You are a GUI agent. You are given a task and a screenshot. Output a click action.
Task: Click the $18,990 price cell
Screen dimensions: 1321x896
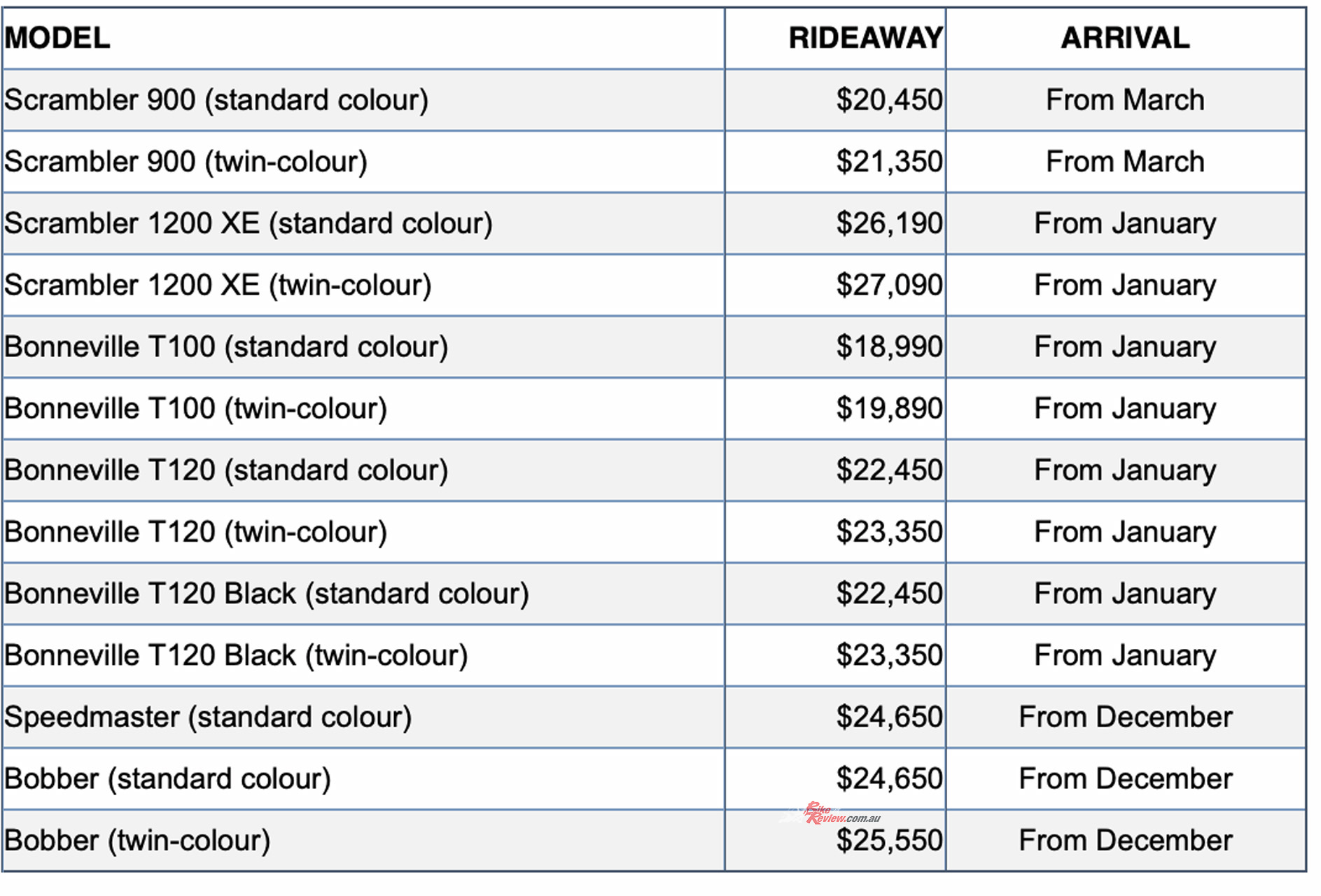point(889,346)
